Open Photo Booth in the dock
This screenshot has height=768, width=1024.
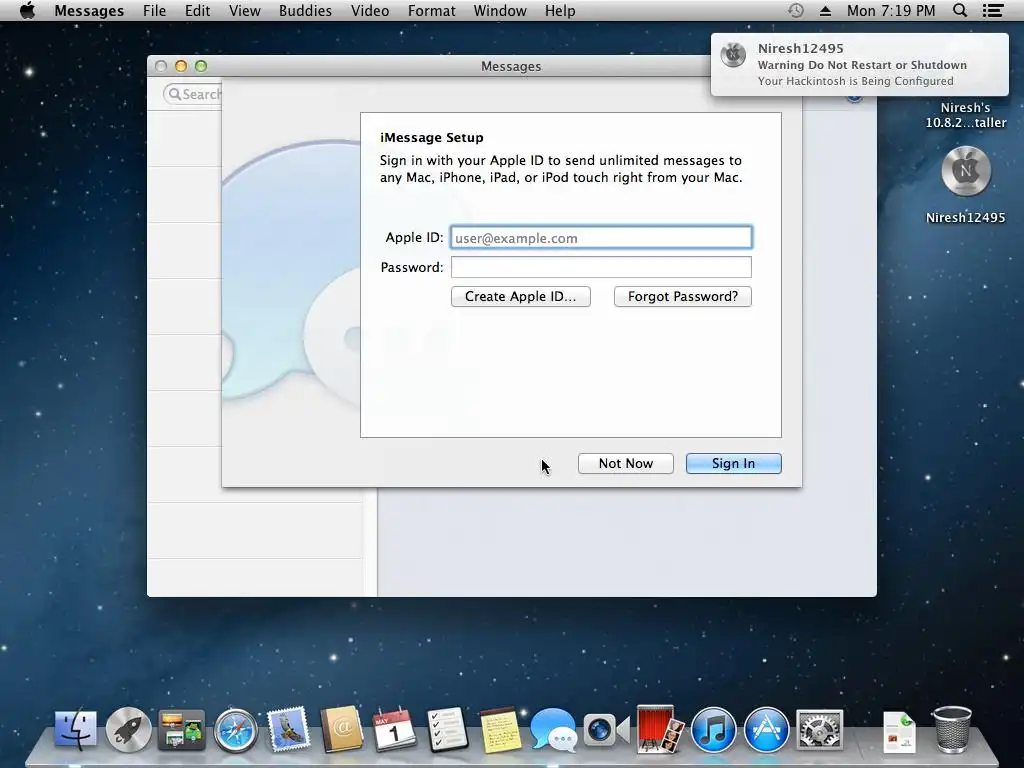tap(660, 729)
